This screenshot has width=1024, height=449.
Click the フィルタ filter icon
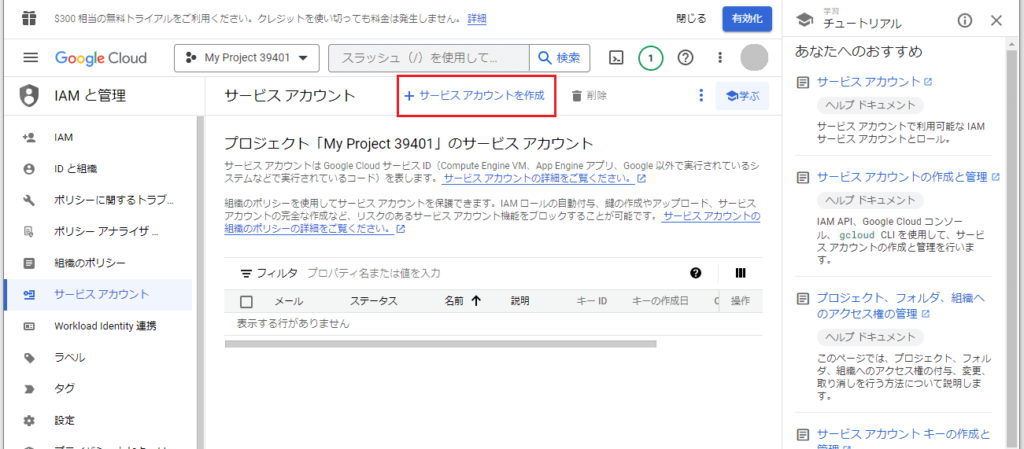246,273
